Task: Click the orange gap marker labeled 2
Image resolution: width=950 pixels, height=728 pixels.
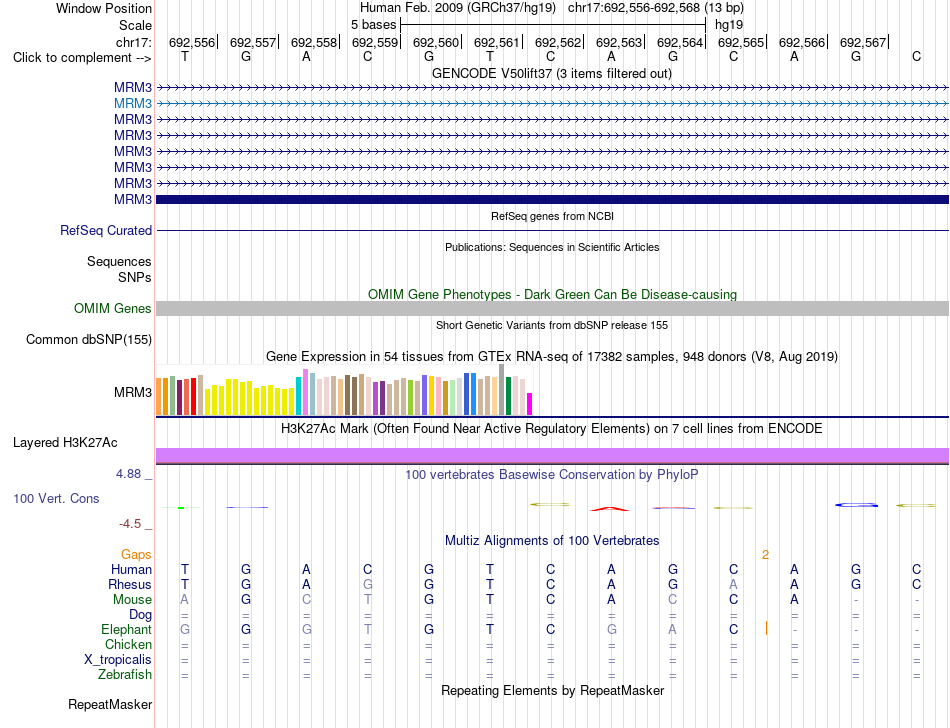Action: point(765,555)
